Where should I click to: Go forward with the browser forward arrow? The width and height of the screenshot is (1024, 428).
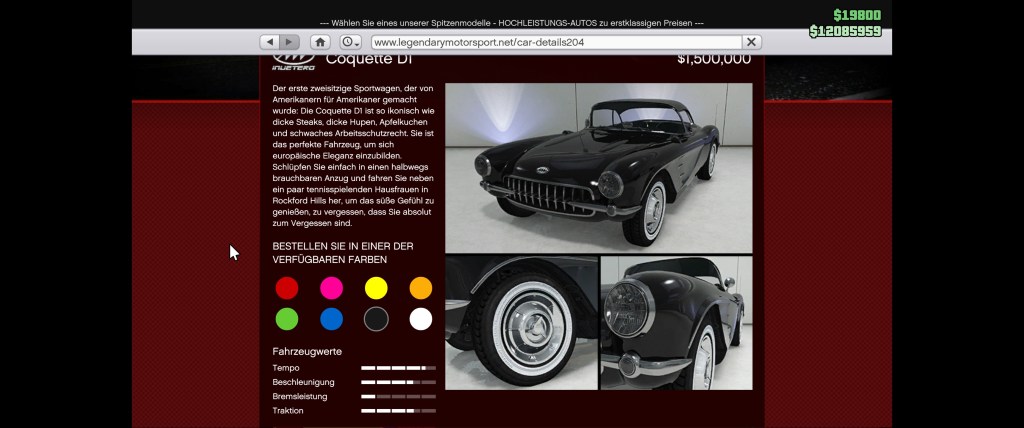[289, 42]
